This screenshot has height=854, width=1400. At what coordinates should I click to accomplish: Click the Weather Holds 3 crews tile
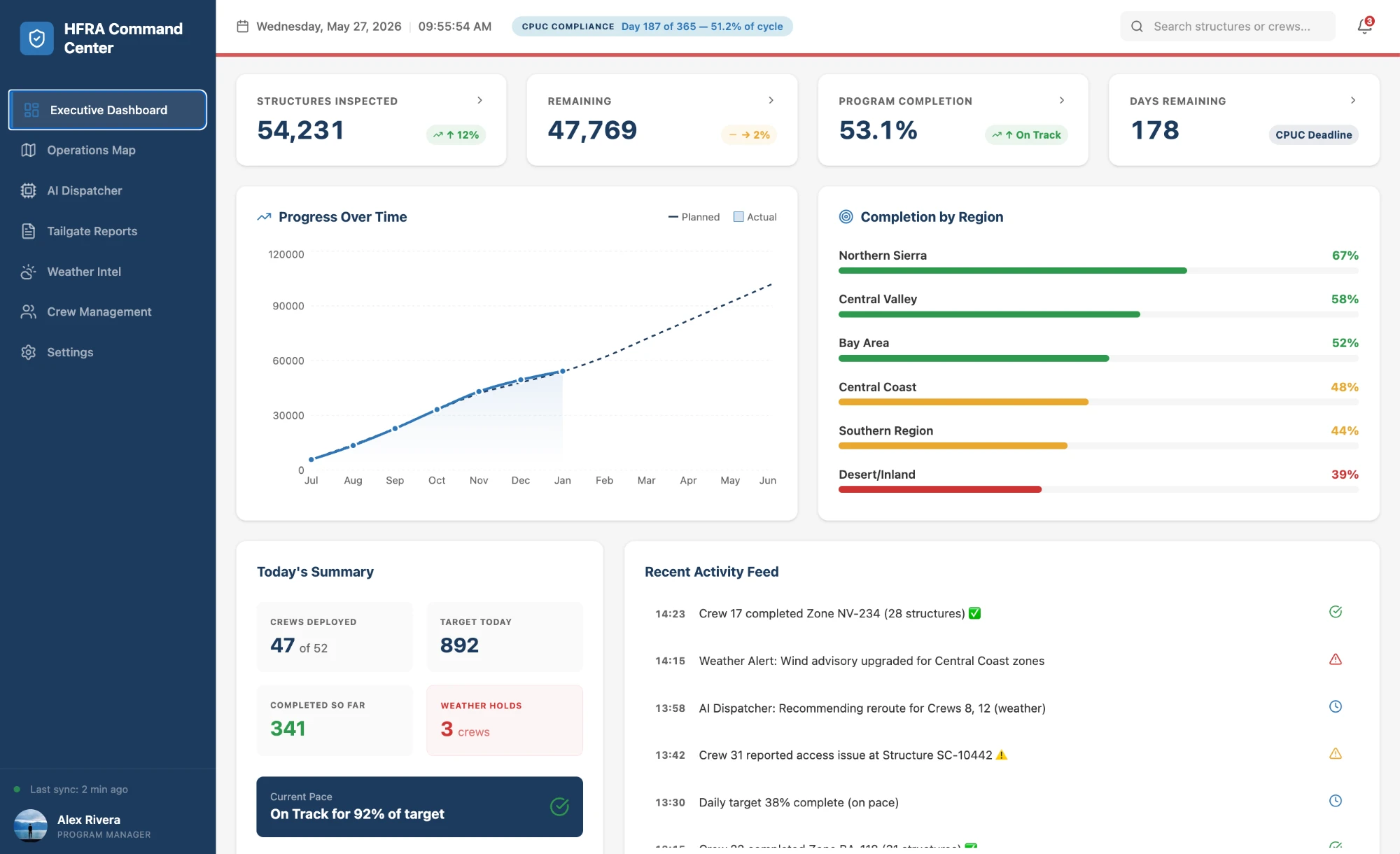tap(505, 720)
